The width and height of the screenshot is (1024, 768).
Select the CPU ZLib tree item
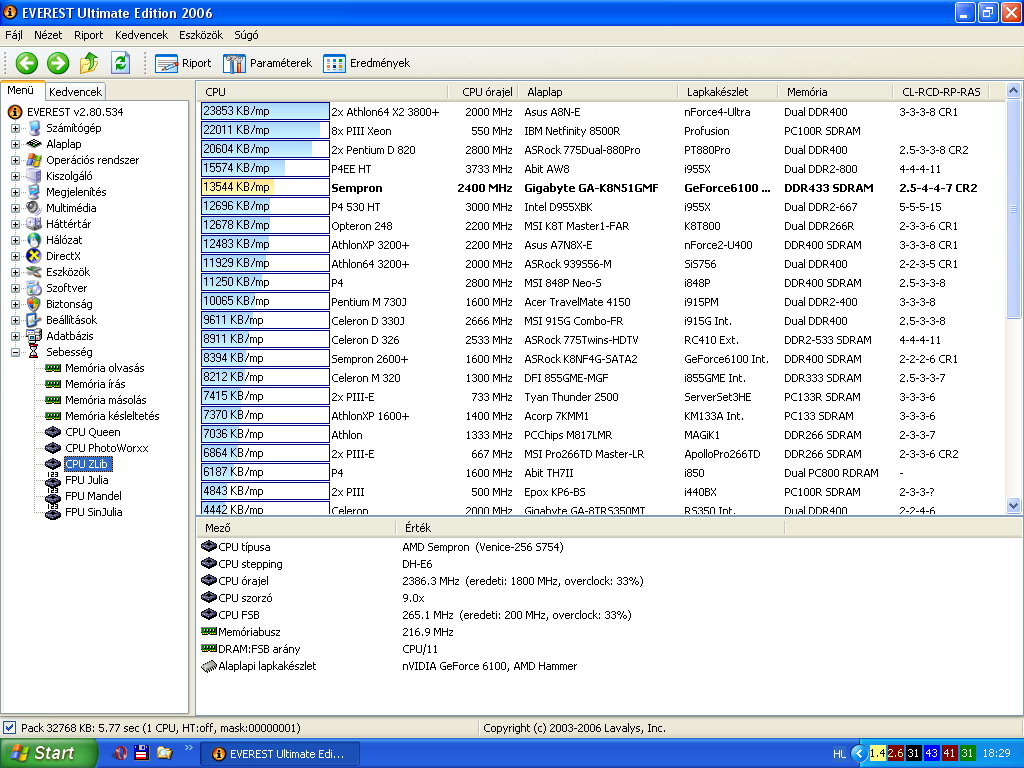click(87, 464)
